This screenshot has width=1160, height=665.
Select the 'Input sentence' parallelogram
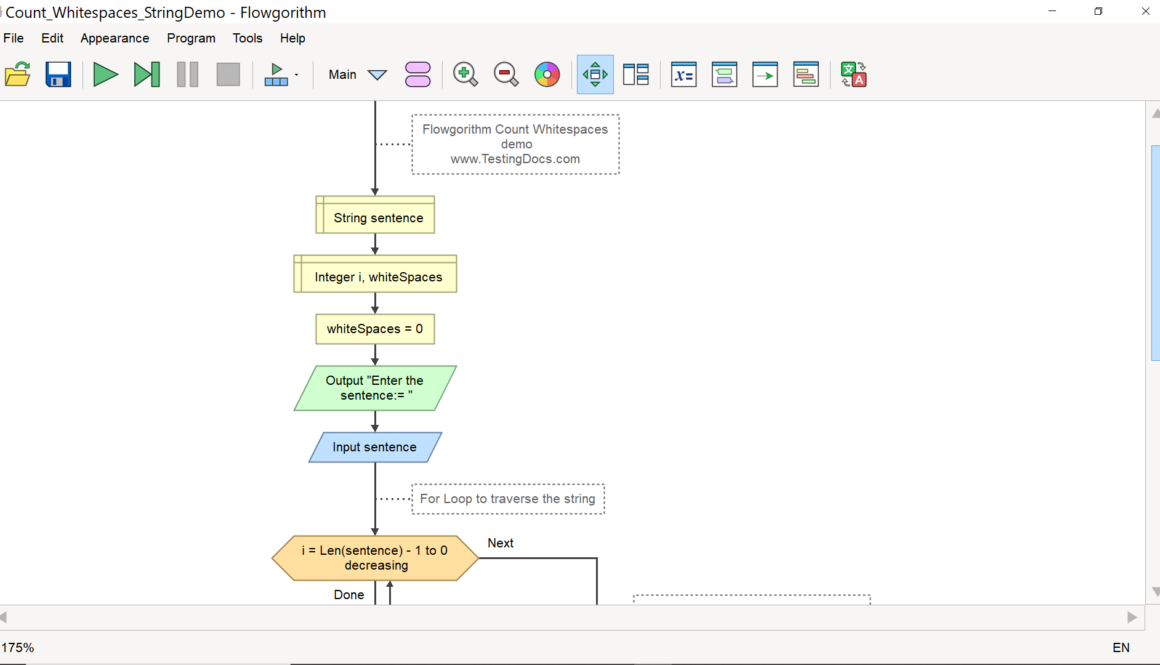(375, 448)
